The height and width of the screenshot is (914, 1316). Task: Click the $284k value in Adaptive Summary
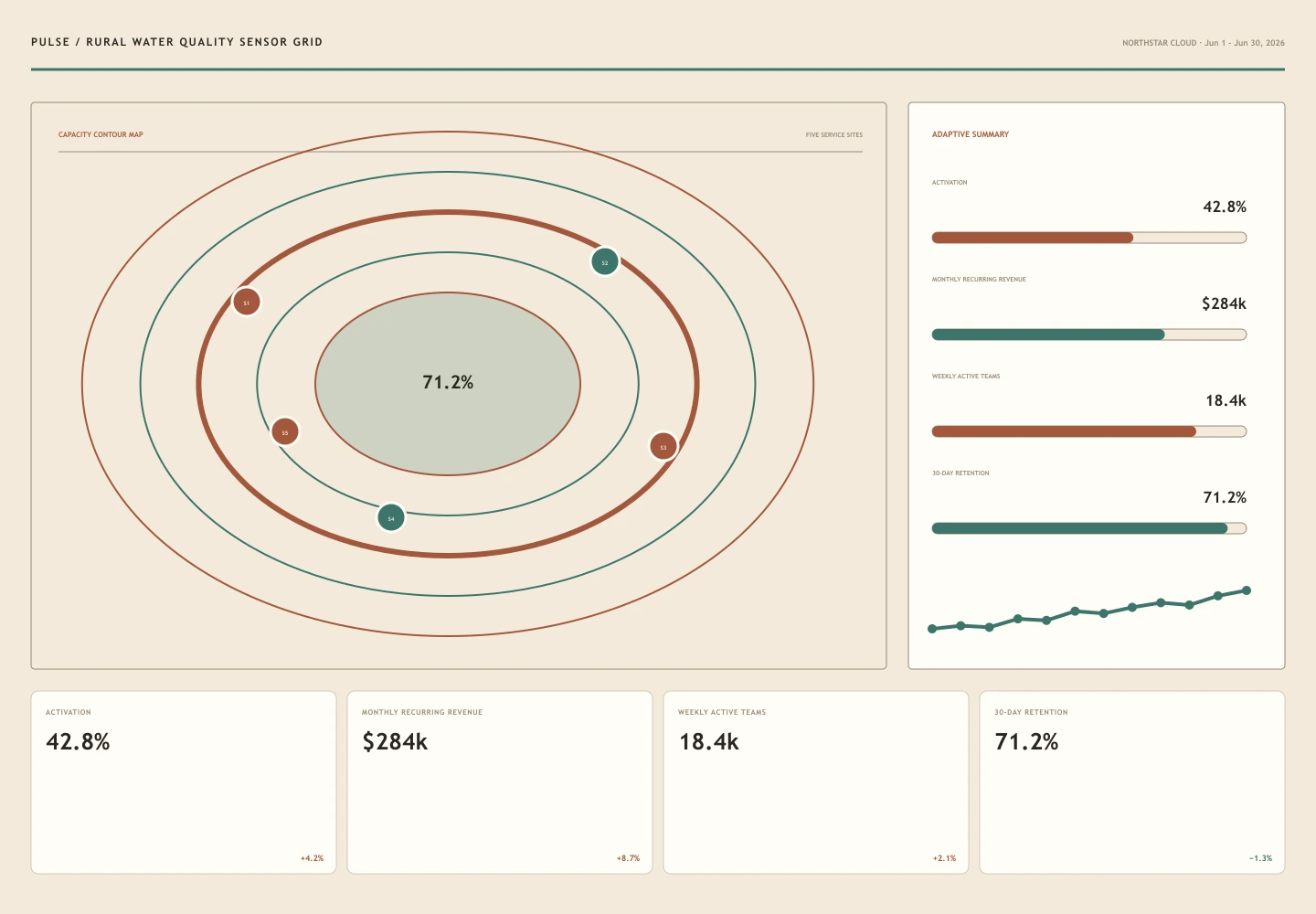coord(1224,304)
